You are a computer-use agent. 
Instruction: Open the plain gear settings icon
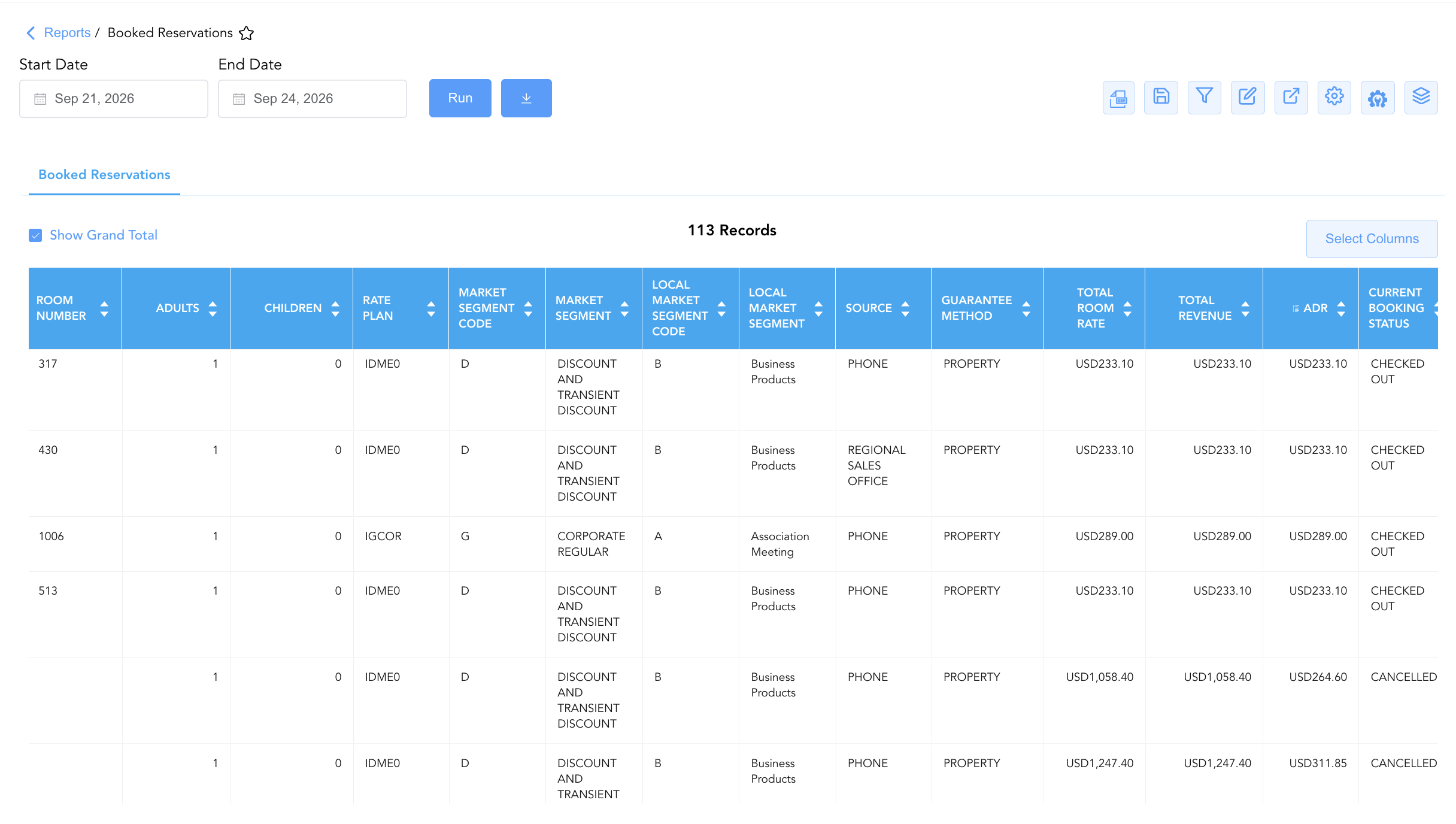pyautogui.click(x=1334, y=98)
